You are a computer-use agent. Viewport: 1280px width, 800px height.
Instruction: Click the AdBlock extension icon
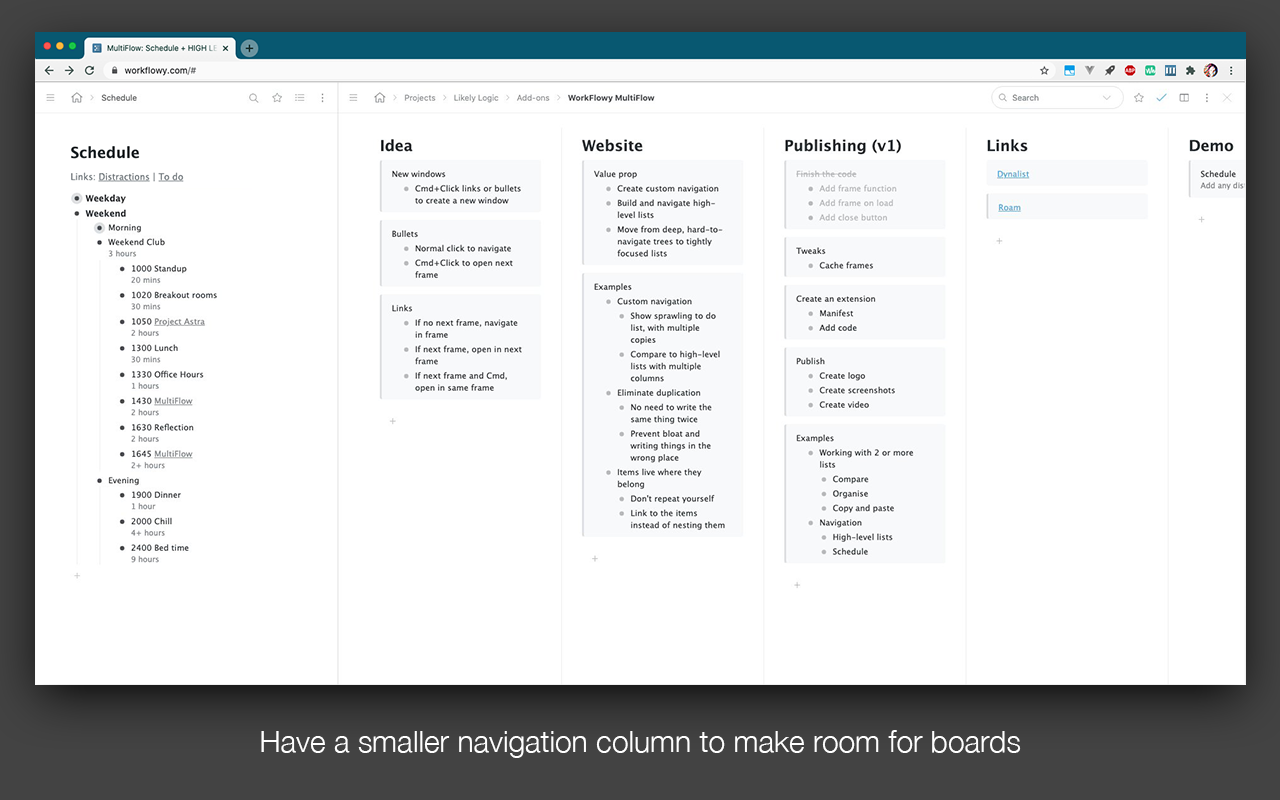click(1130, 70)
